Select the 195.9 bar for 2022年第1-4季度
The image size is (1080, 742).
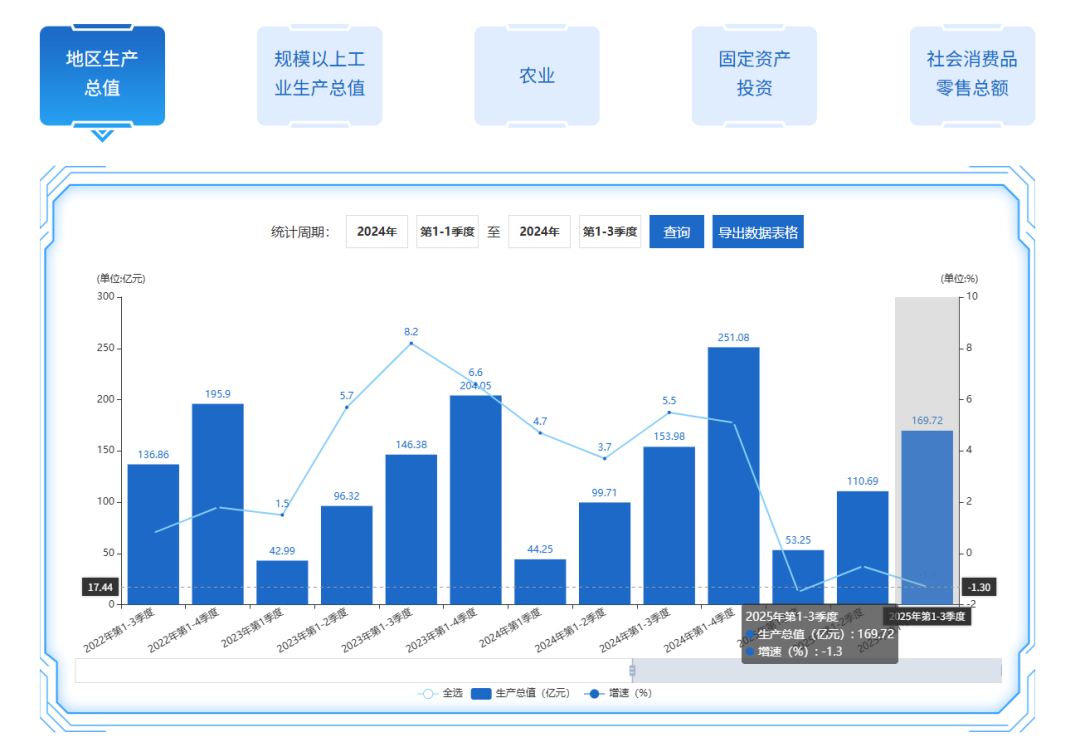click(x=218, y=503)
